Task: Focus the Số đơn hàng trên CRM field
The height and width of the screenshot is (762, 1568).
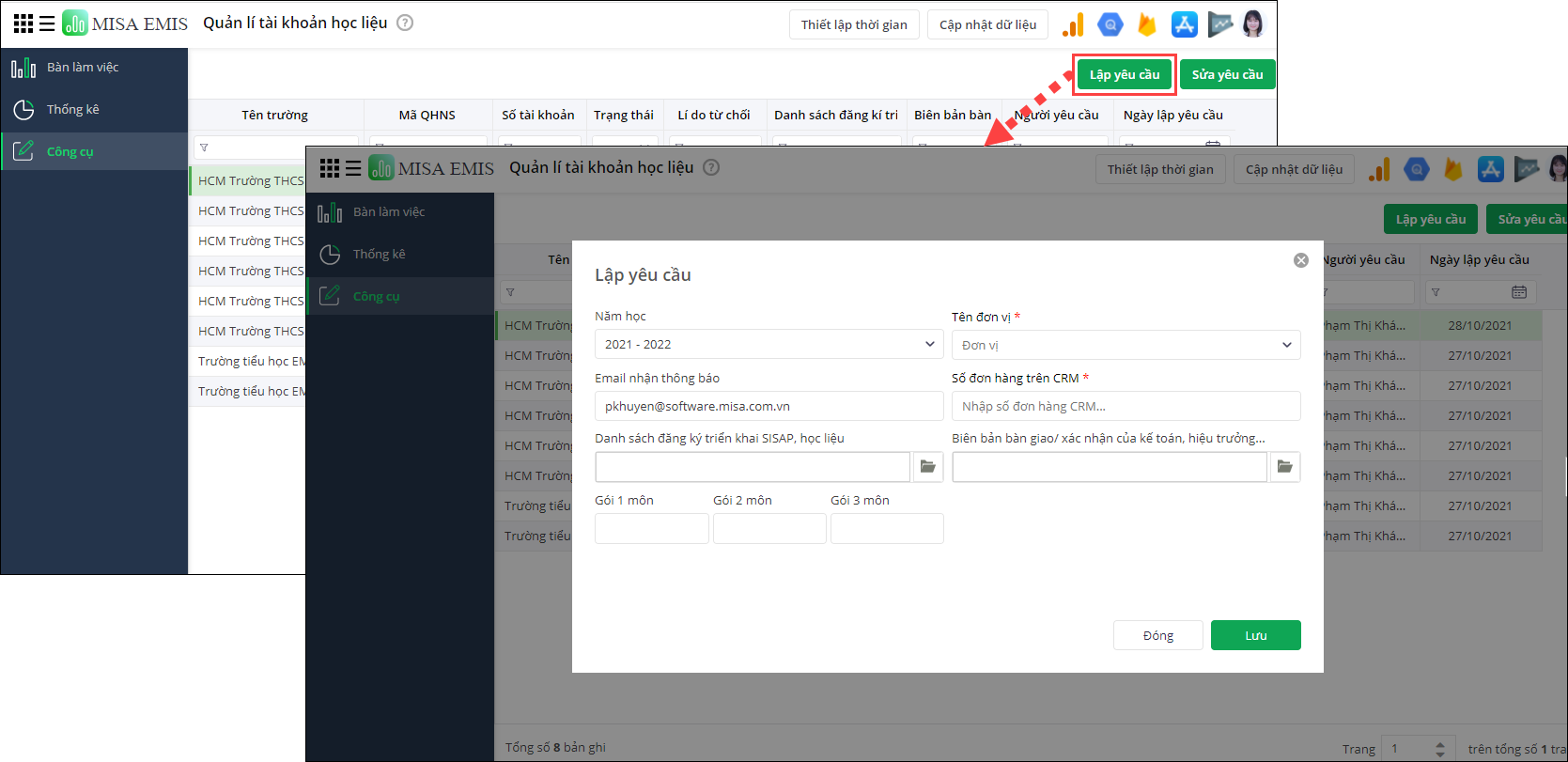Action: click(1126, 406)
